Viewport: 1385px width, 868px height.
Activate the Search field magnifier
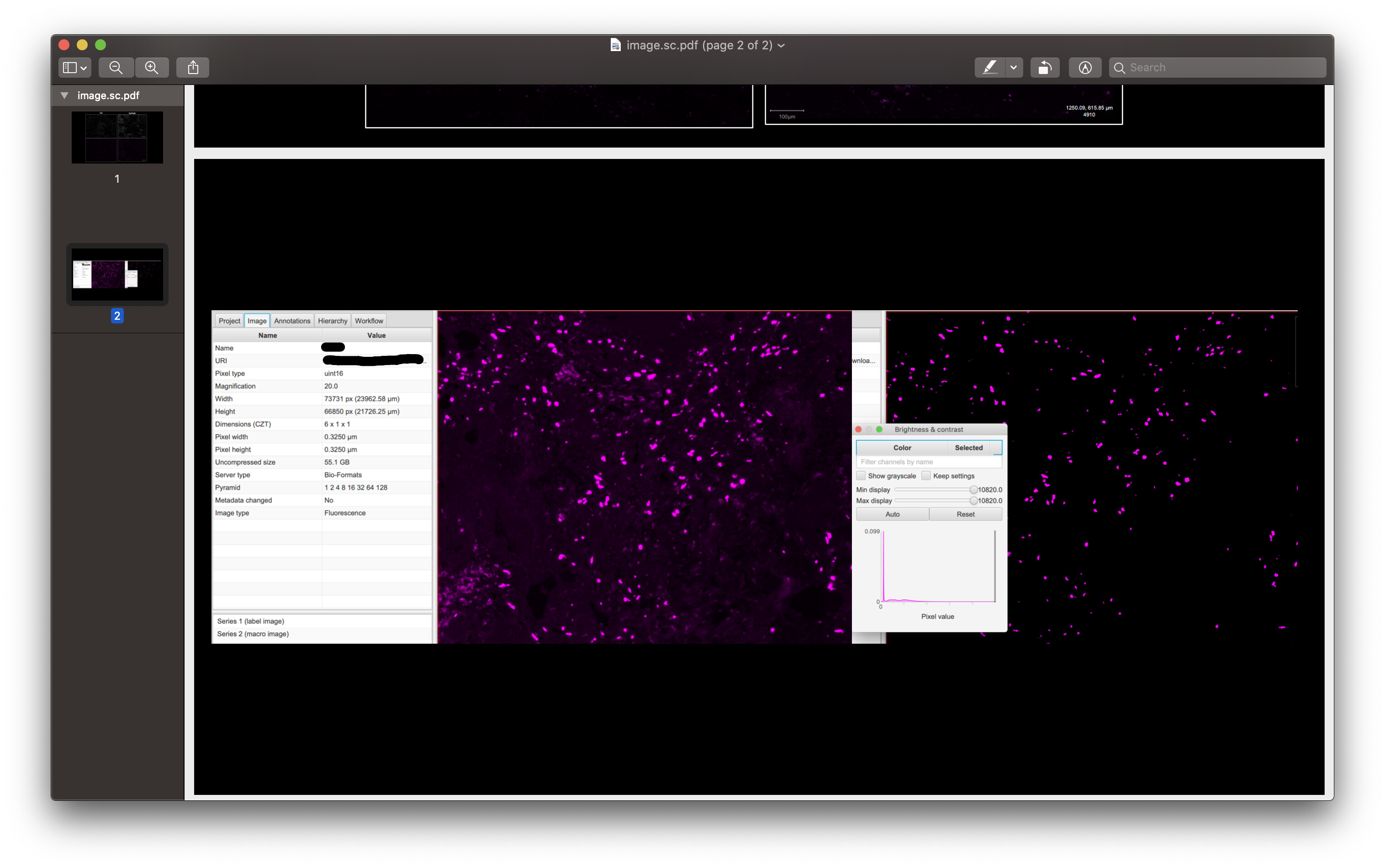click(x=1120, y=67)
